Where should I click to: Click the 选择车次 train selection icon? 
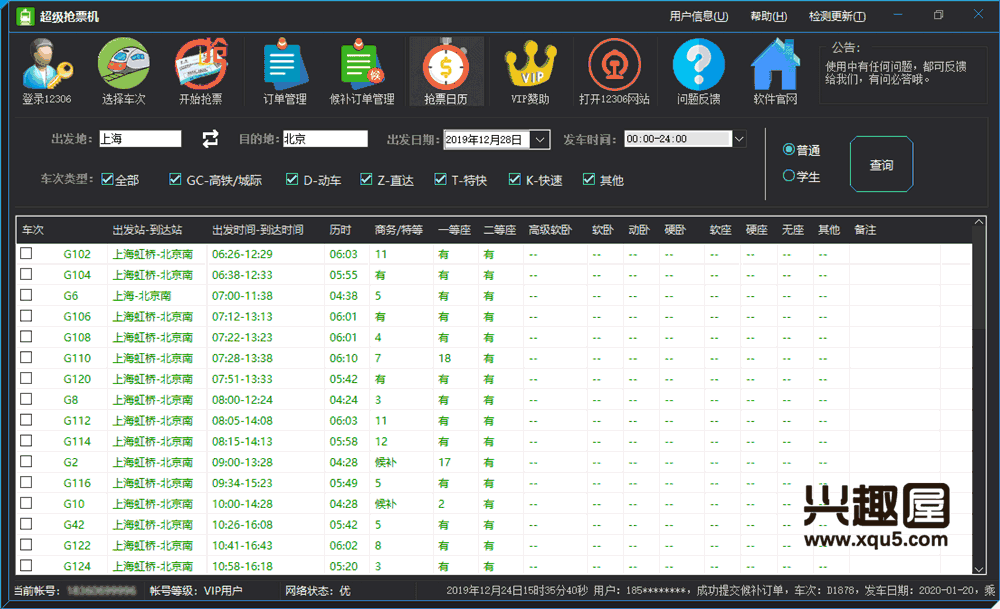(123, 70)
